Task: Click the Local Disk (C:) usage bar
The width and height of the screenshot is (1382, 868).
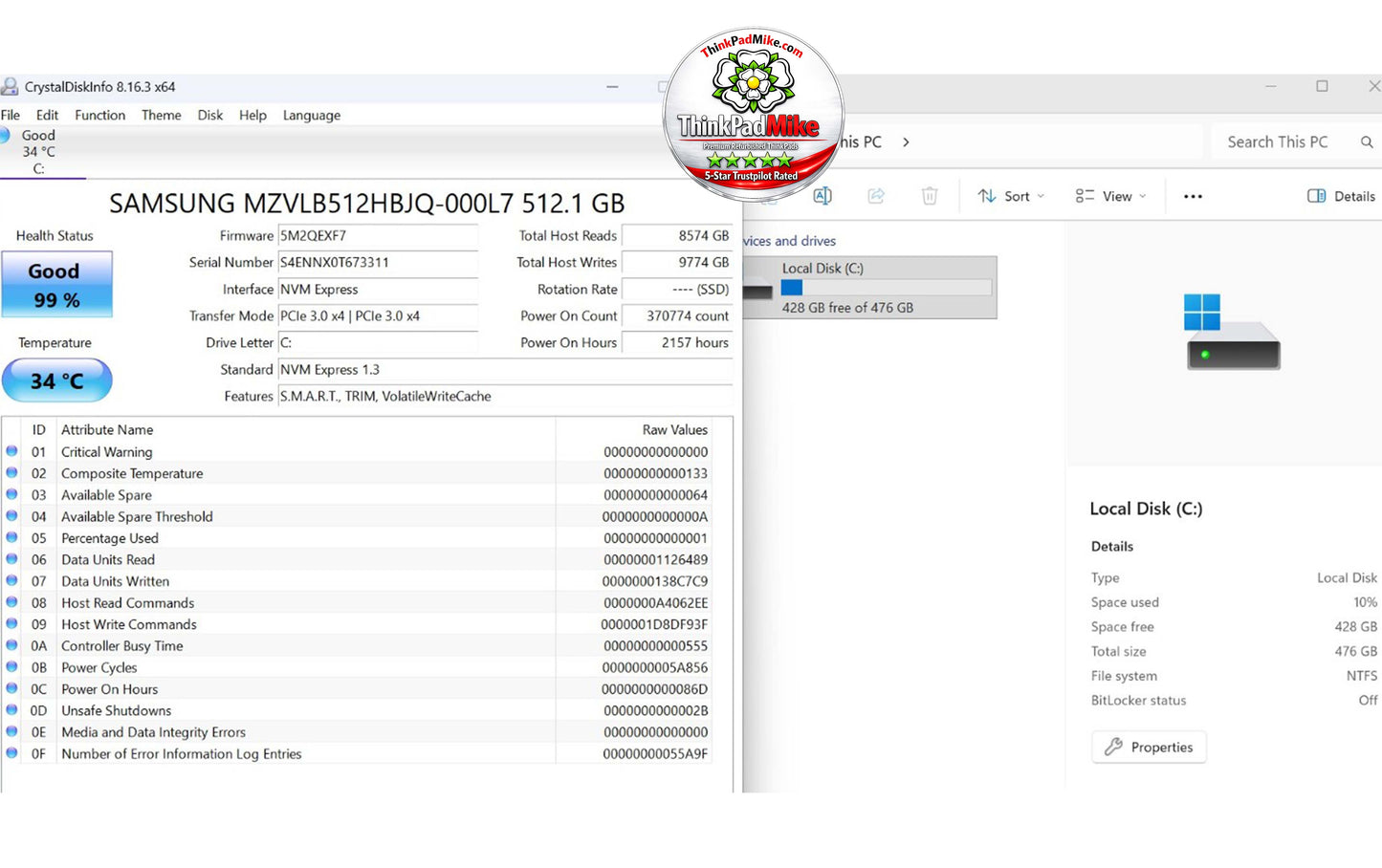Action: tap(887, 287)
